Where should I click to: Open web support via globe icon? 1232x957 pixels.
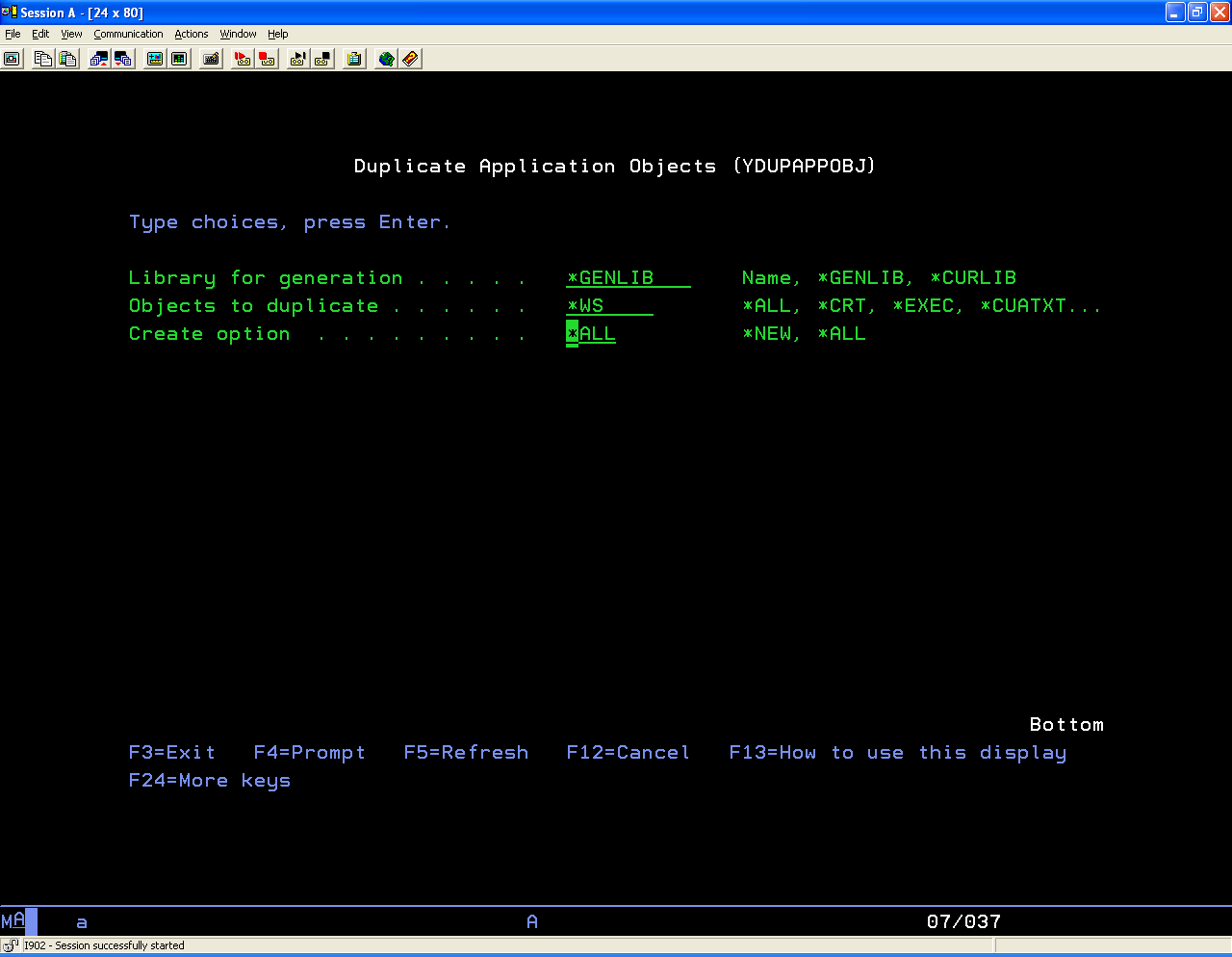coord(385,59)
